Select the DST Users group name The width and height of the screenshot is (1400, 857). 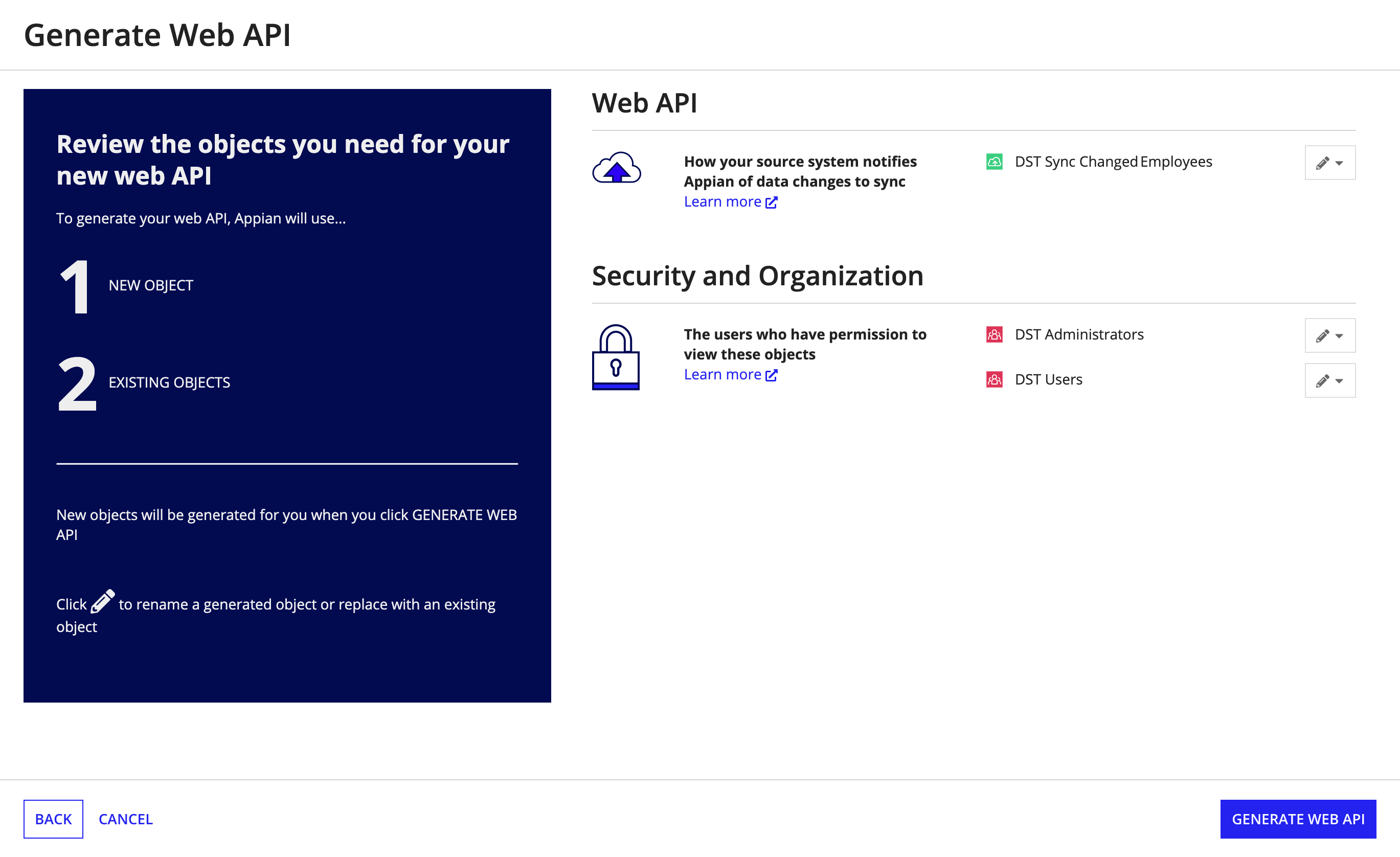click(x=1048, y=379)
